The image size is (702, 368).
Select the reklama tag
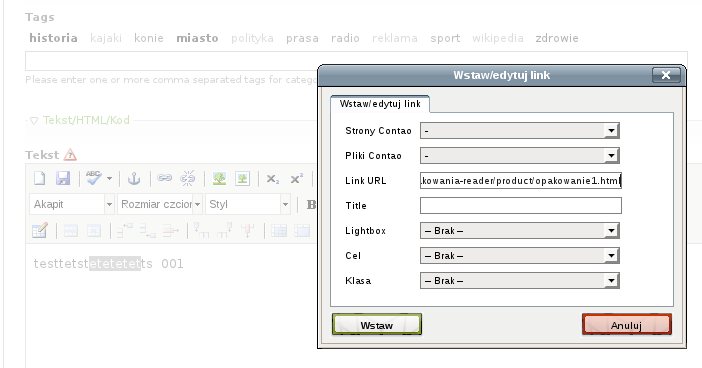(x=394, y=38)
